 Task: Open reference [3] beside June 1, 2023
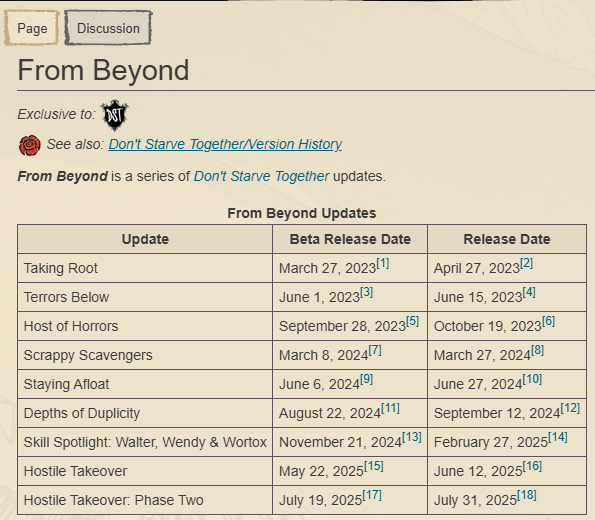coord(366,292)
